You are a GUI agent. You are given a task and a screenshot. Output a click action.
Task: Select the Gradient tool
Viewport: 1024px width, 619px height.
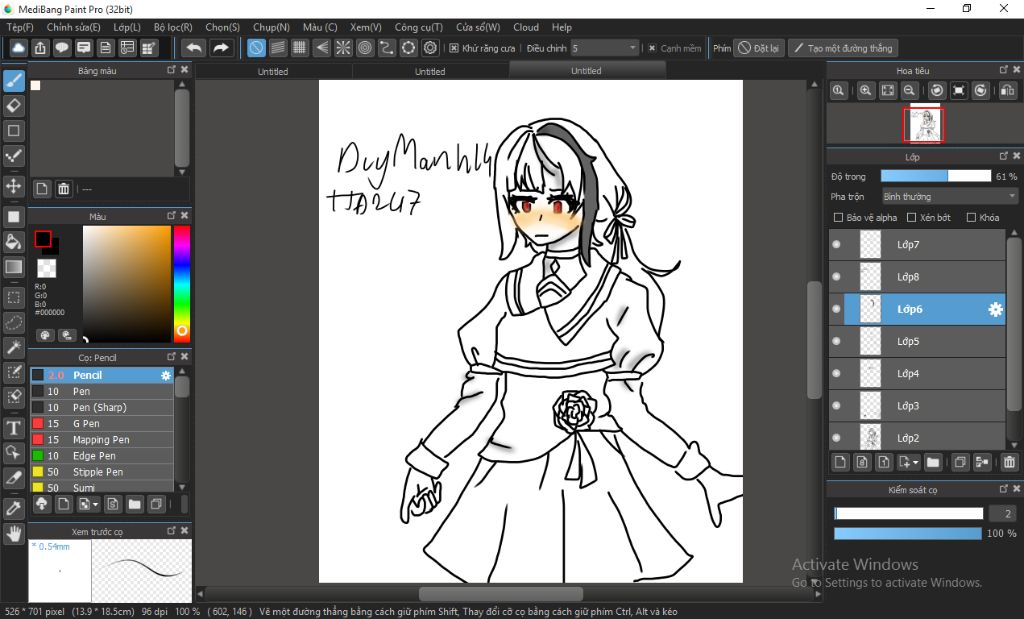(x=14, y=267)
